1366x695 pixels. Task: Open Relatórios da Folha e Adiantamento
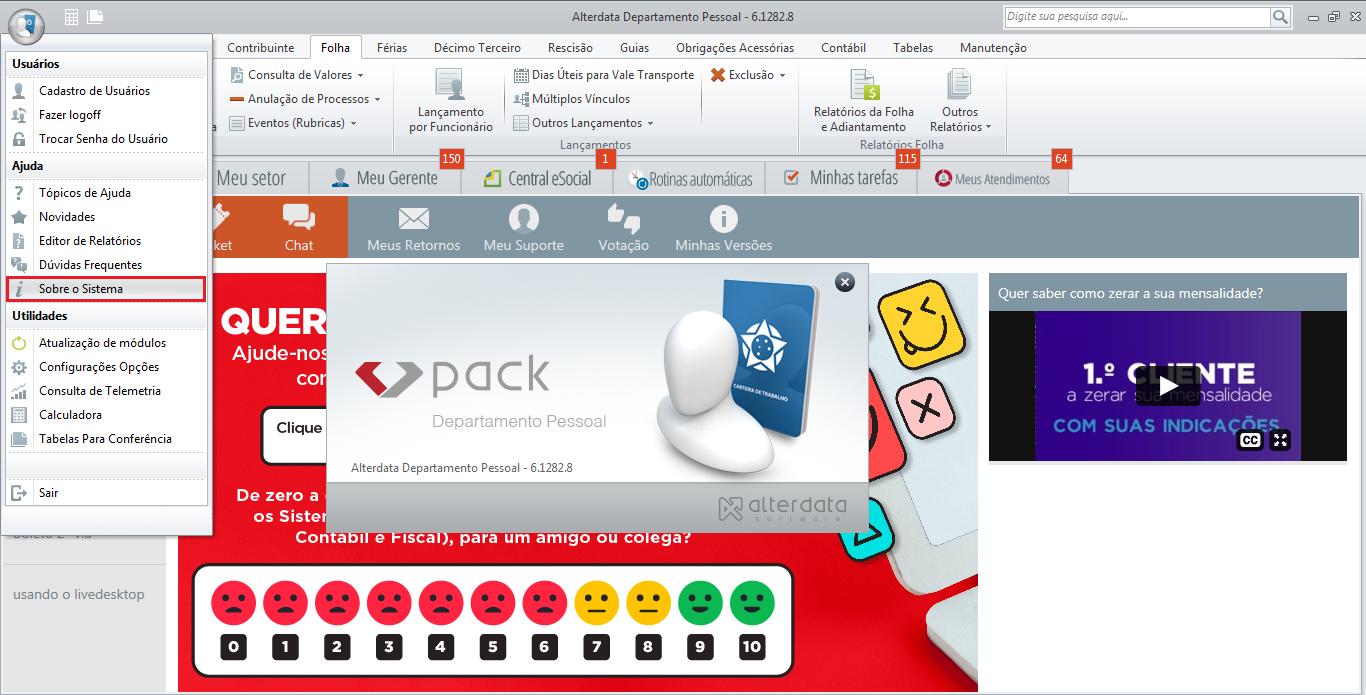[x=864, y=100]
